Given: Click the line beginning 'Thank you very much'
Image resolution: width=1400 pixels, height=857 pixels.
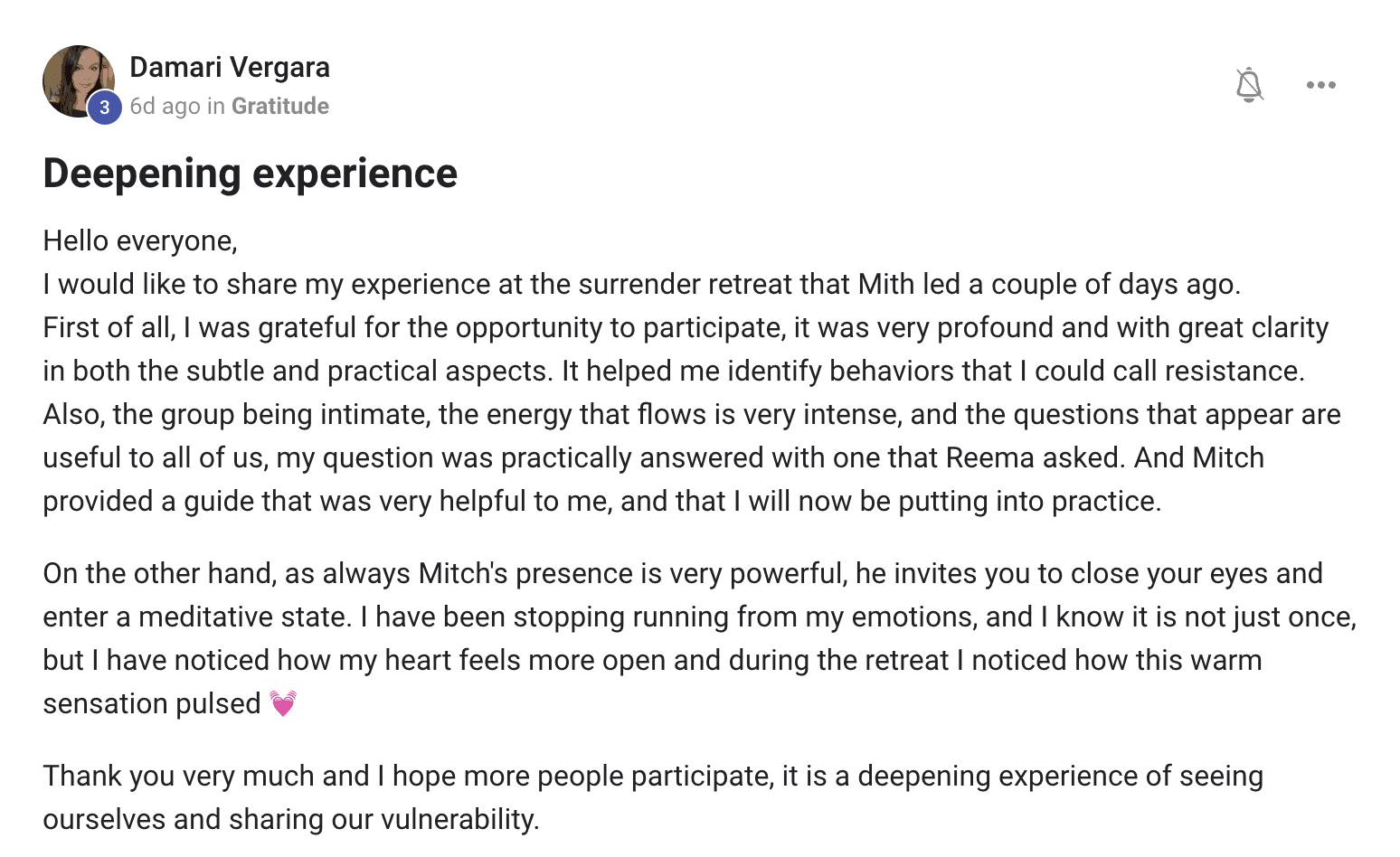Looking at the screenshot, I should coord(653,777).
